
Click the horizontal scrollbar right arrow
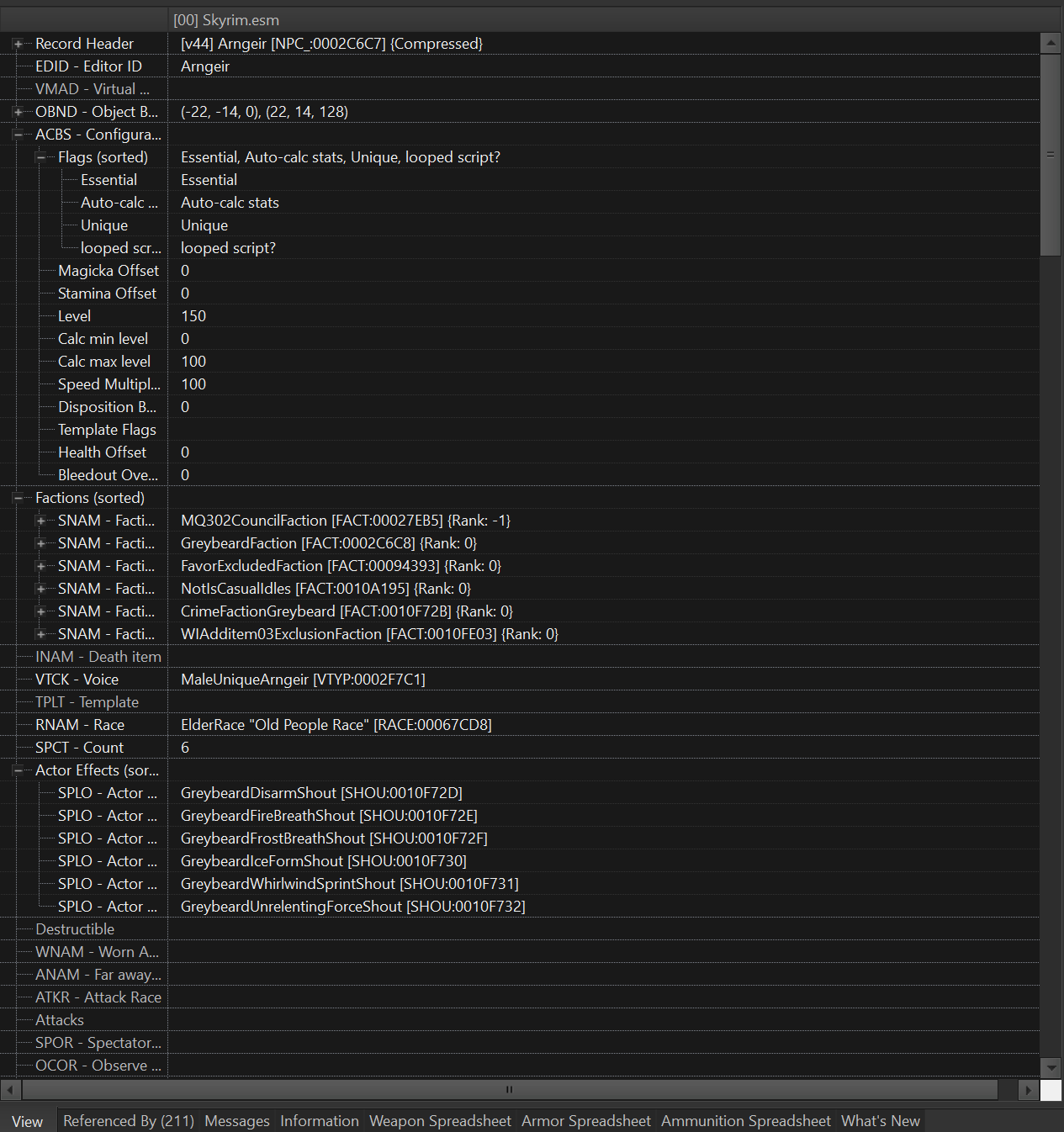[1029, 1090]
